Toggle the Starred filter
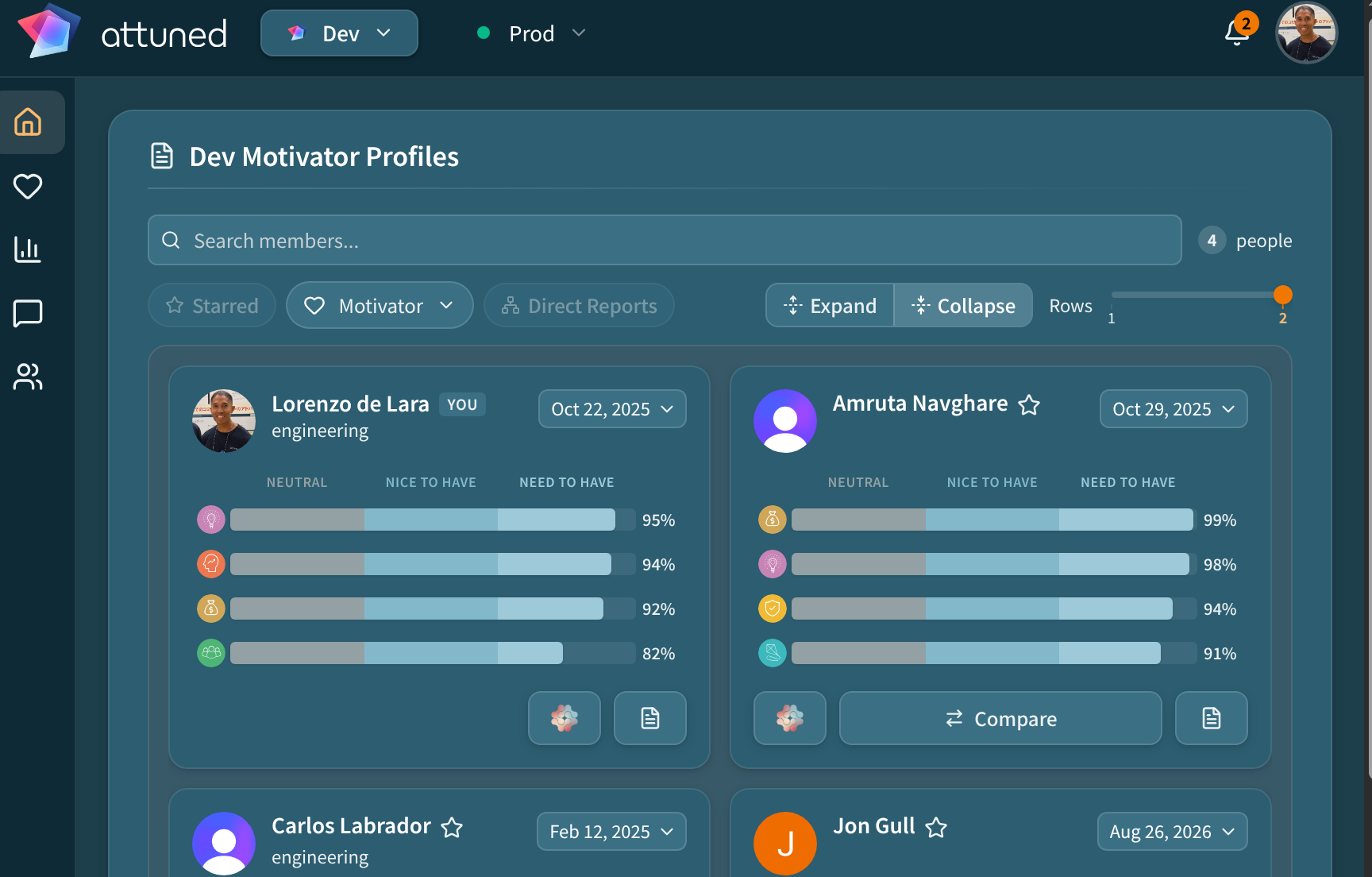Viewport: 1372px width, 877px height. point(212,306)
